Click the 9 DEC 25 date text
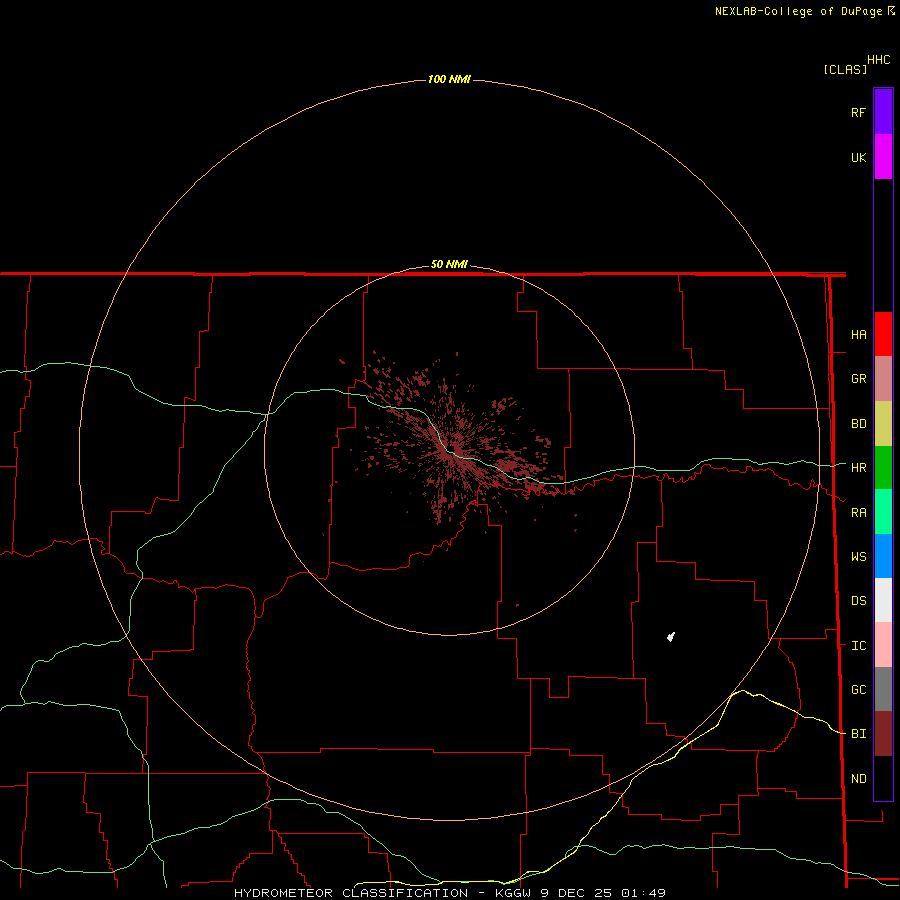The image size is (900, 900). coord(576,893)
